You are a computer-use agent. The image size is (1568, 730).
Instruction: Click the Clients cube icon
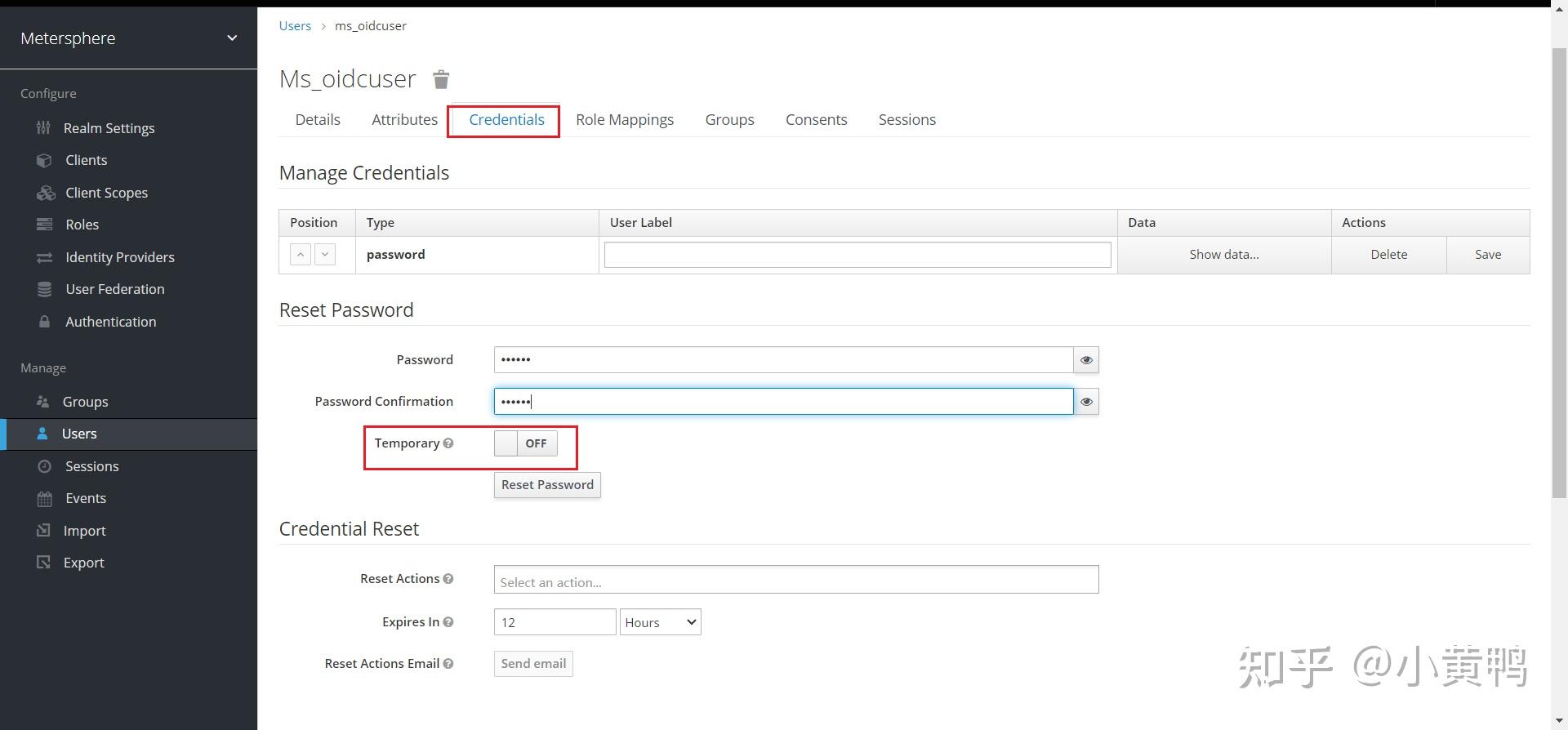[44, 161]
